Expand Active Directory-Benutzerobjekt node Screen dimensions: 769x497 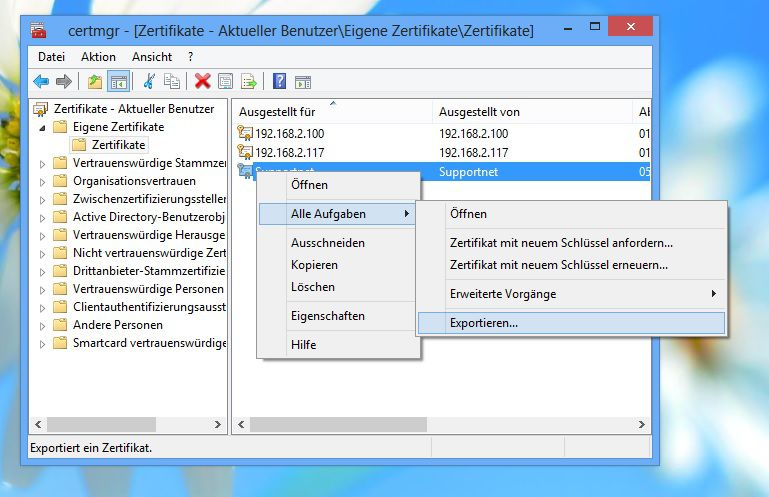click(43, 218)
